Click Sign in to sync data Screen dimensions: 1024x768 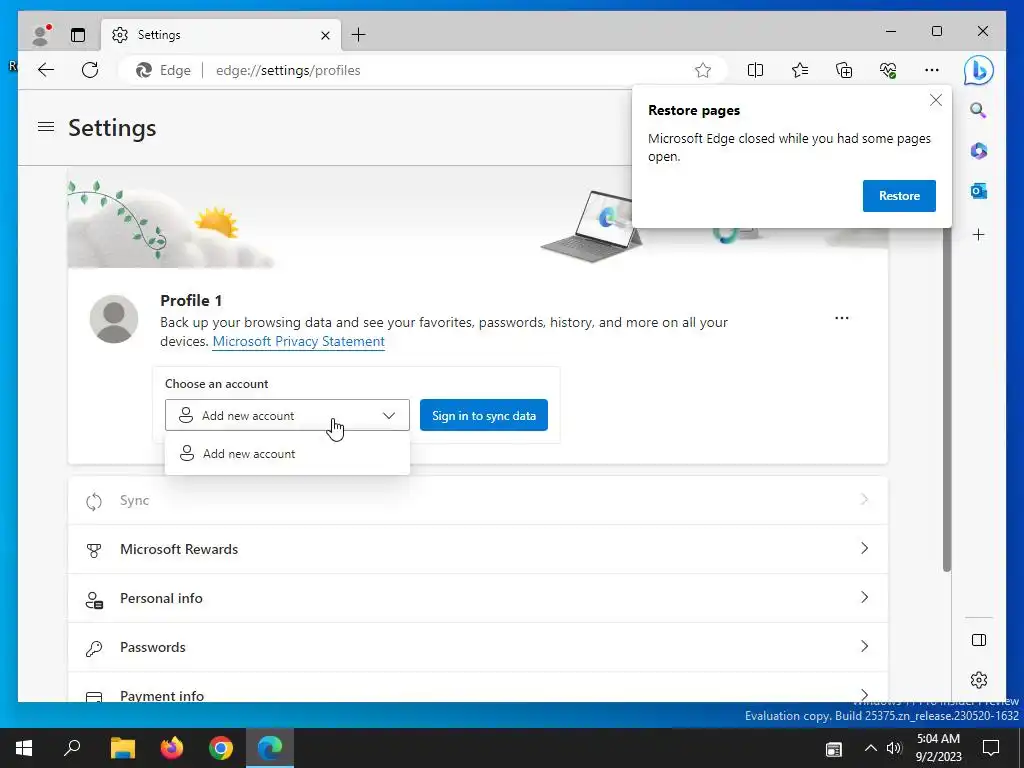pos(483,415)
